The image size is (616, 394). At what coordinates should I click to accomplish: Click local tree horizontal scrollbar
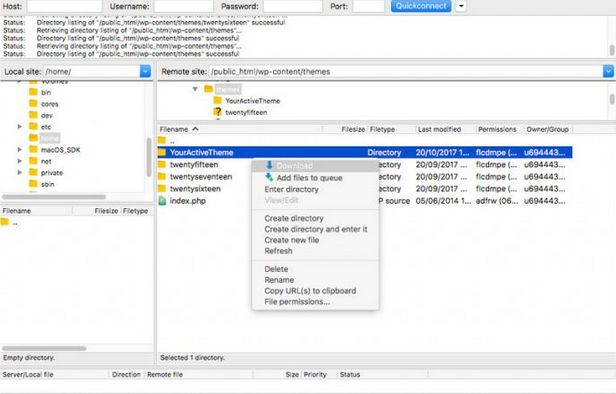(54, 197)
